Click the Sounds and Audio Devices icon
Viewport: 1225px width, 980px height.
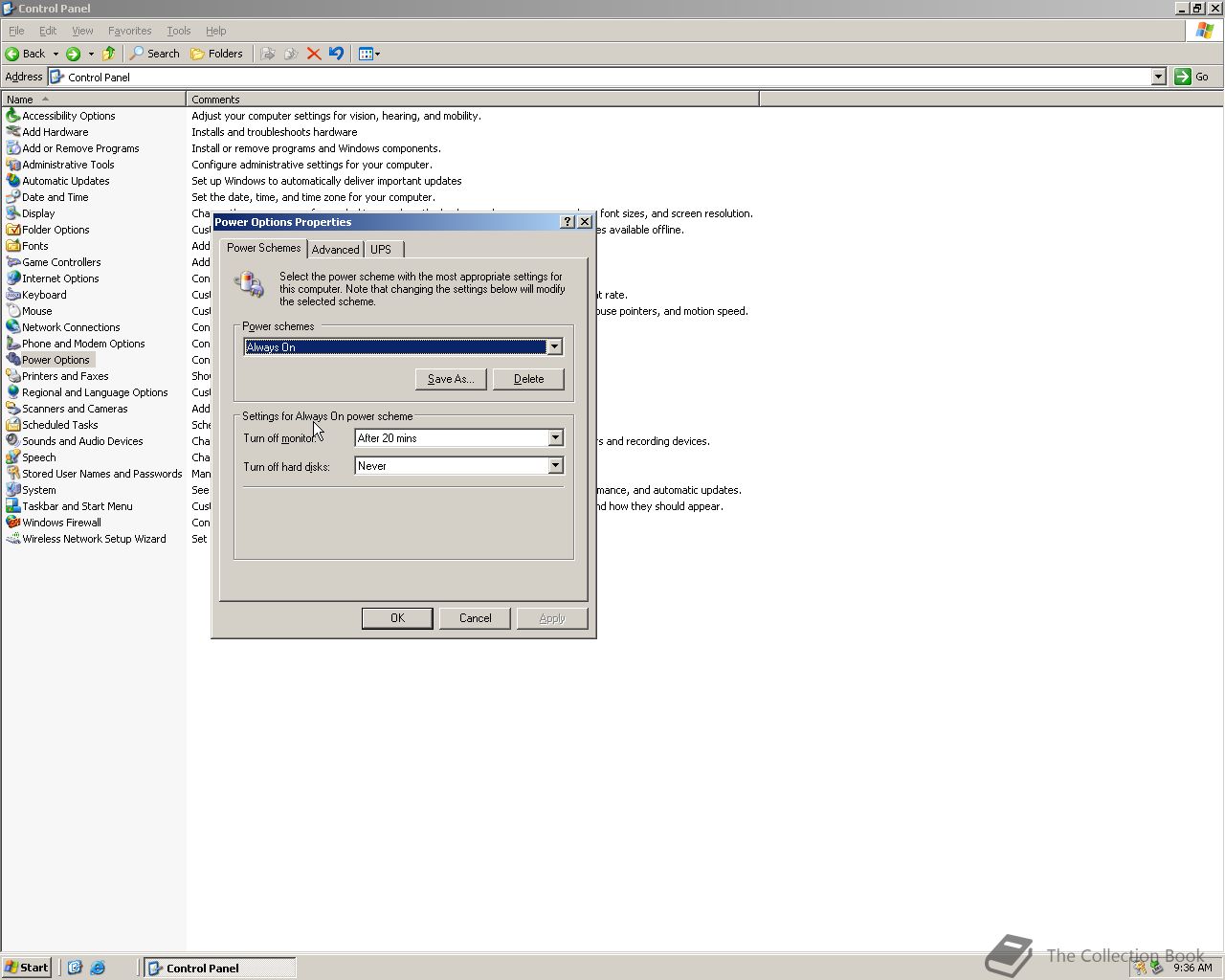click(12, 441)
